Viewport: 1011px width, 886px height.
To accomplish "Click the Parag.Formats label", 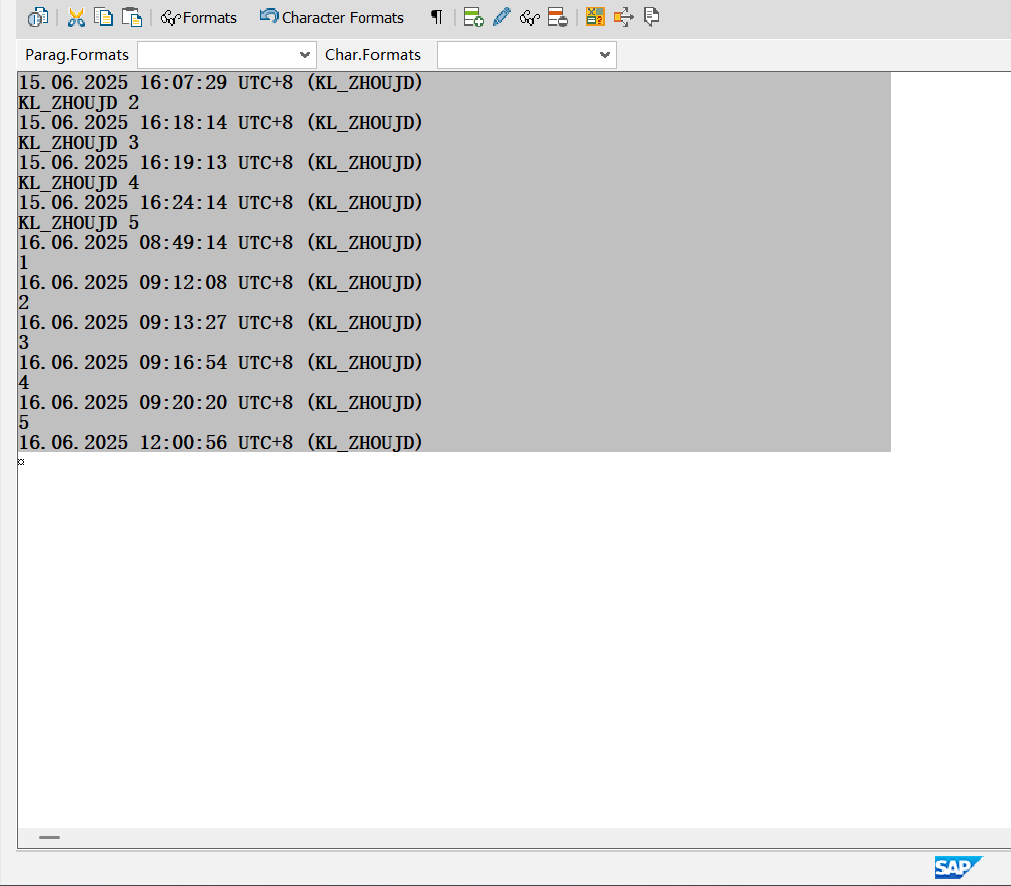I will [x=77, y=55].
